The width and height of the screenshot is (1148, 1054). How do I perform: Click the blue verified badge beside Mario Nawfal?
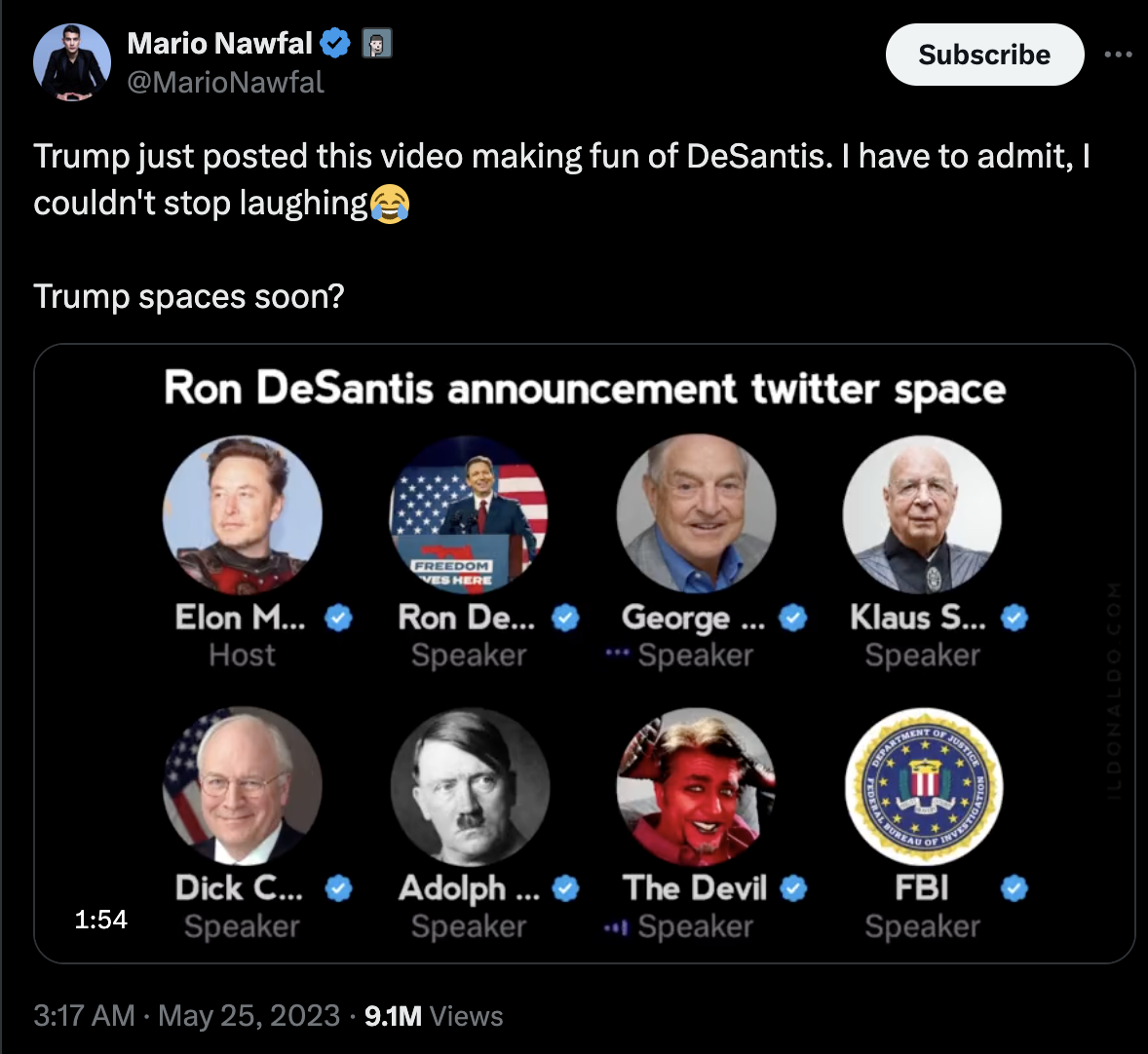[336, 43]
